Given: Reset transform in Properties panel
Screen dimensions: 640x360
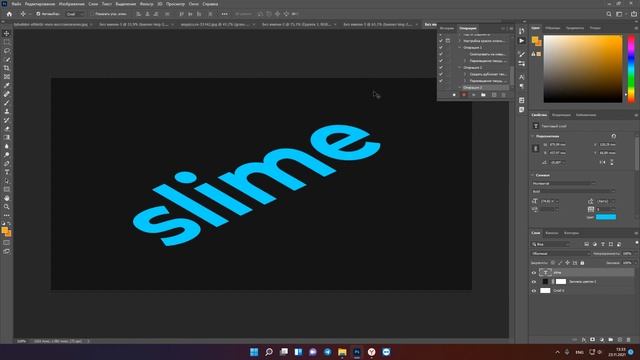Looking at the screenshot, I should click(613, 136).
